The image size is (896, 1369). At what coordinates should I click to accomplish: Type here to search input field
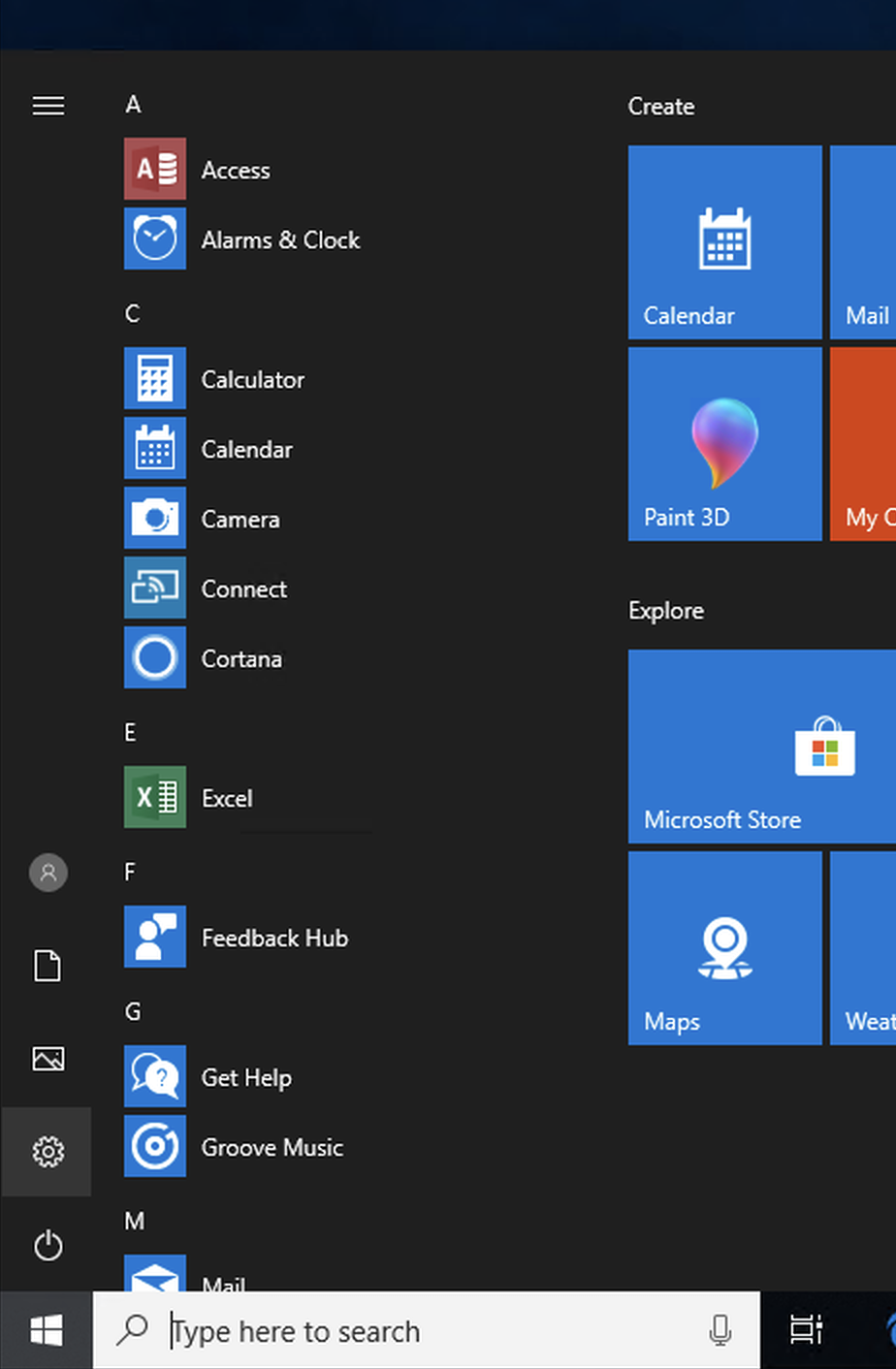[x=427, y=1330]
